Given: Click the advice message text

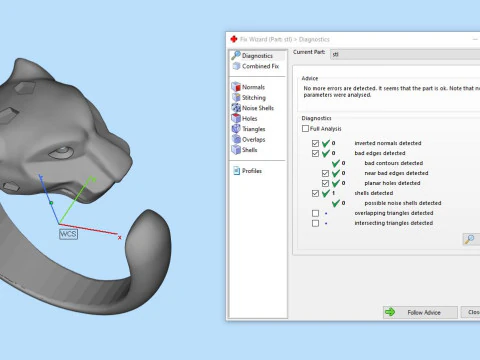Looking at the screenshot, I should pyautogui.click(x=392, y=92).
